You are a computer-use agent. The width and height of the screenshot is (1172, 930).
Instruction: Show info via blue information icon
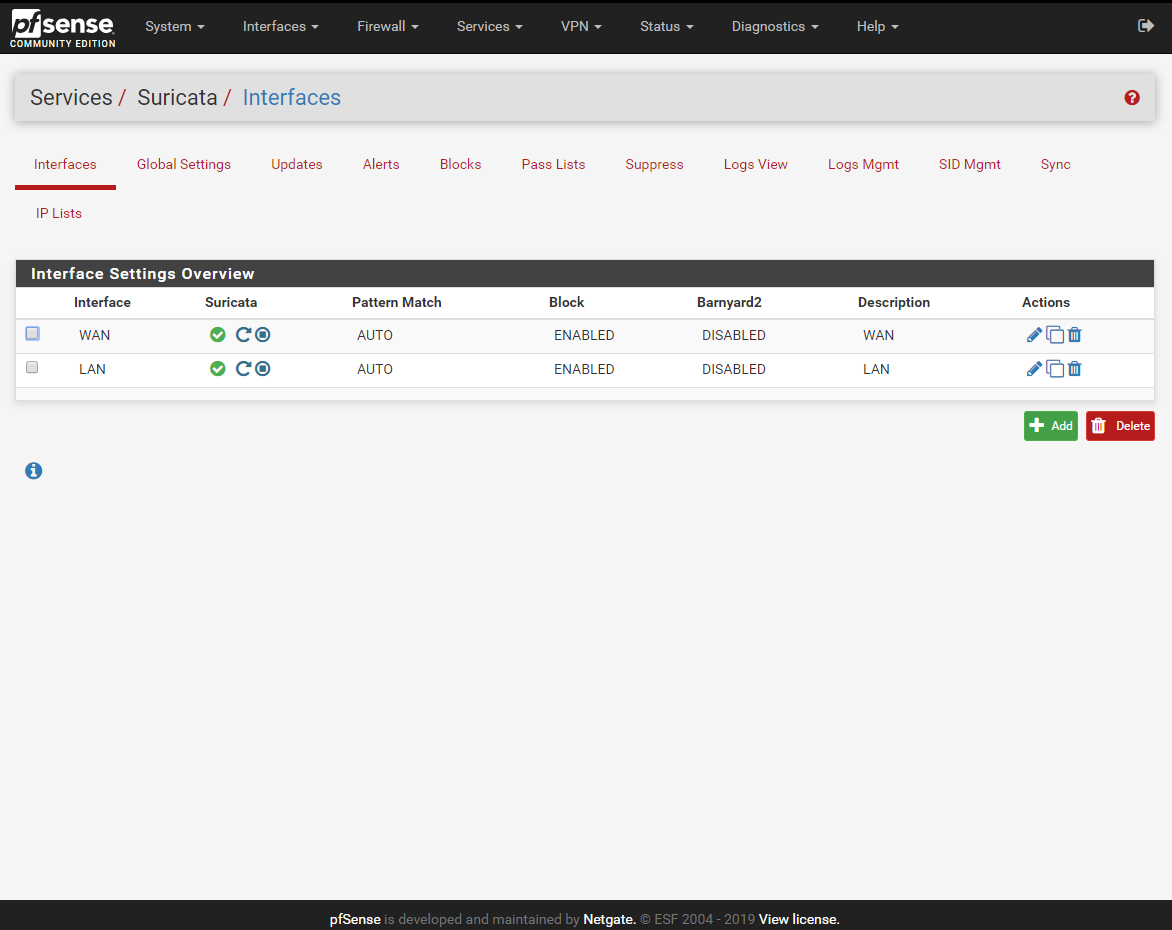coord(34,470)
